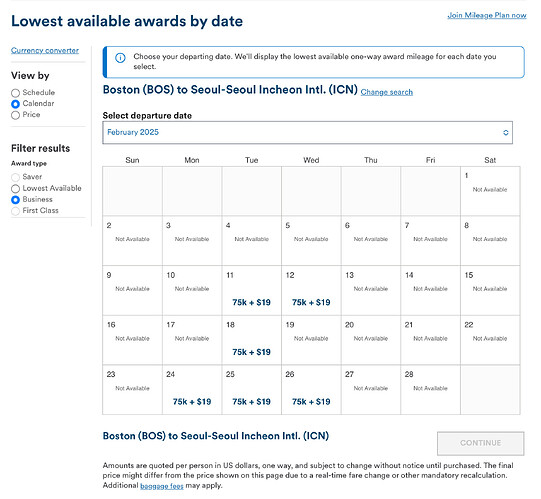The height and width of the screenshot is (499, 541).
Task: Select the Calendar view radio button
Action: (15, 104)
